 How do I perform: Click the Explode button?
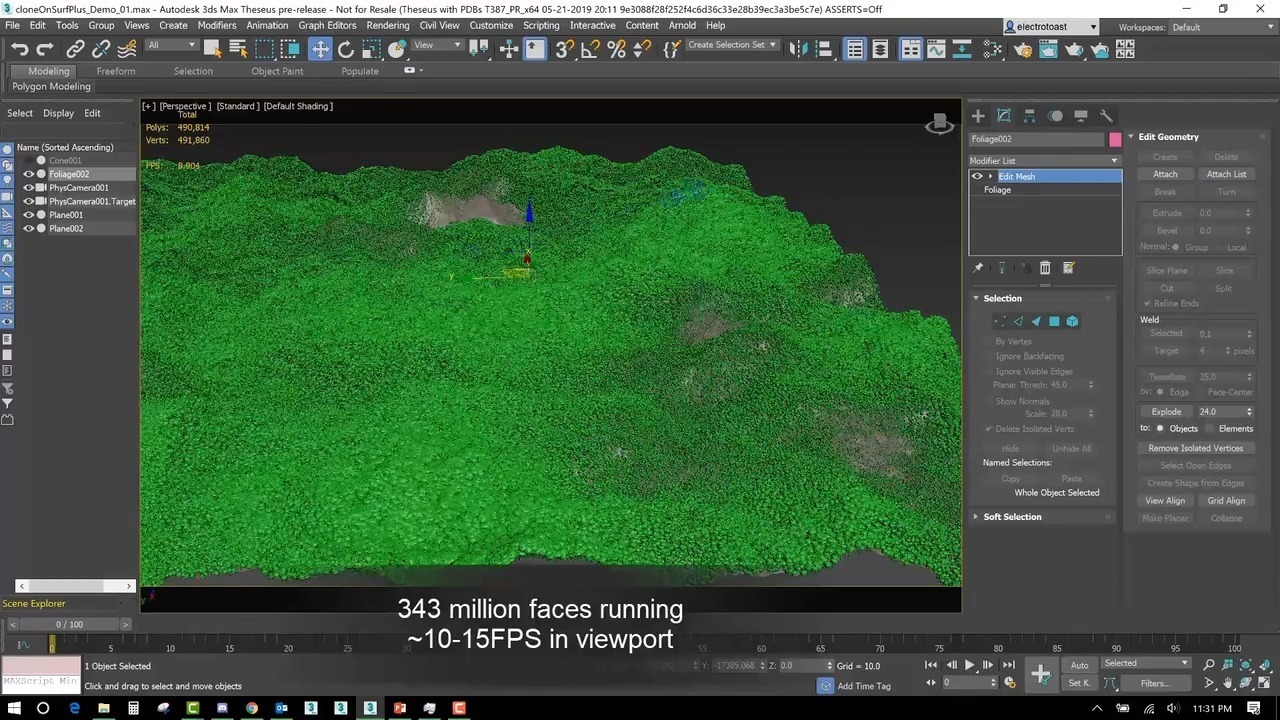(1166, 411)
